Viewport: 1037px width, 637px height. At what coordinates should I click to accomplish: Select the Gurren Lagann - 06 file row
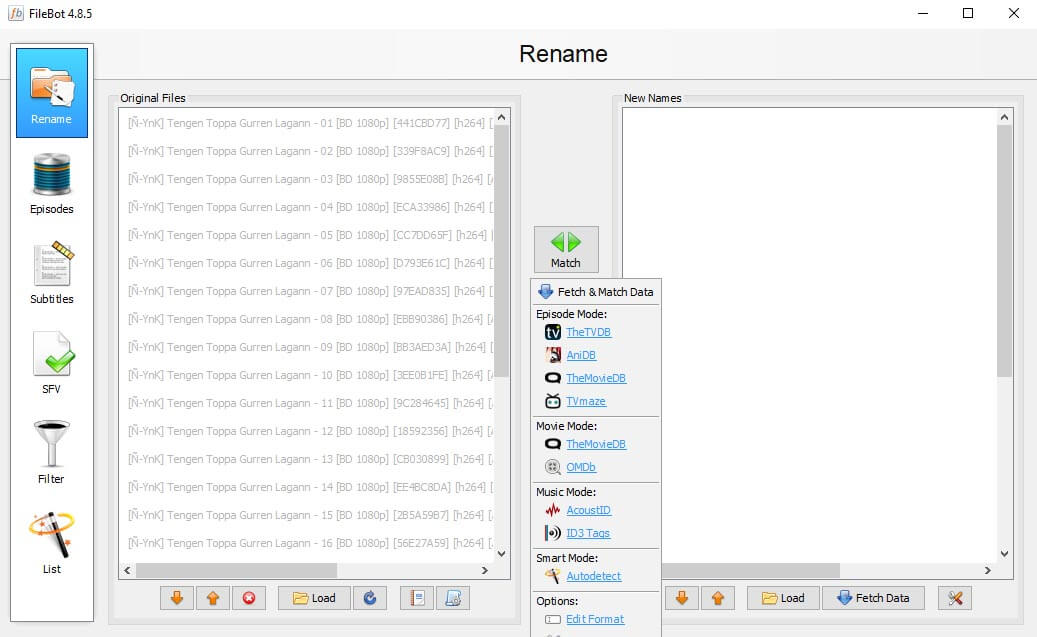tap(307, 263)
